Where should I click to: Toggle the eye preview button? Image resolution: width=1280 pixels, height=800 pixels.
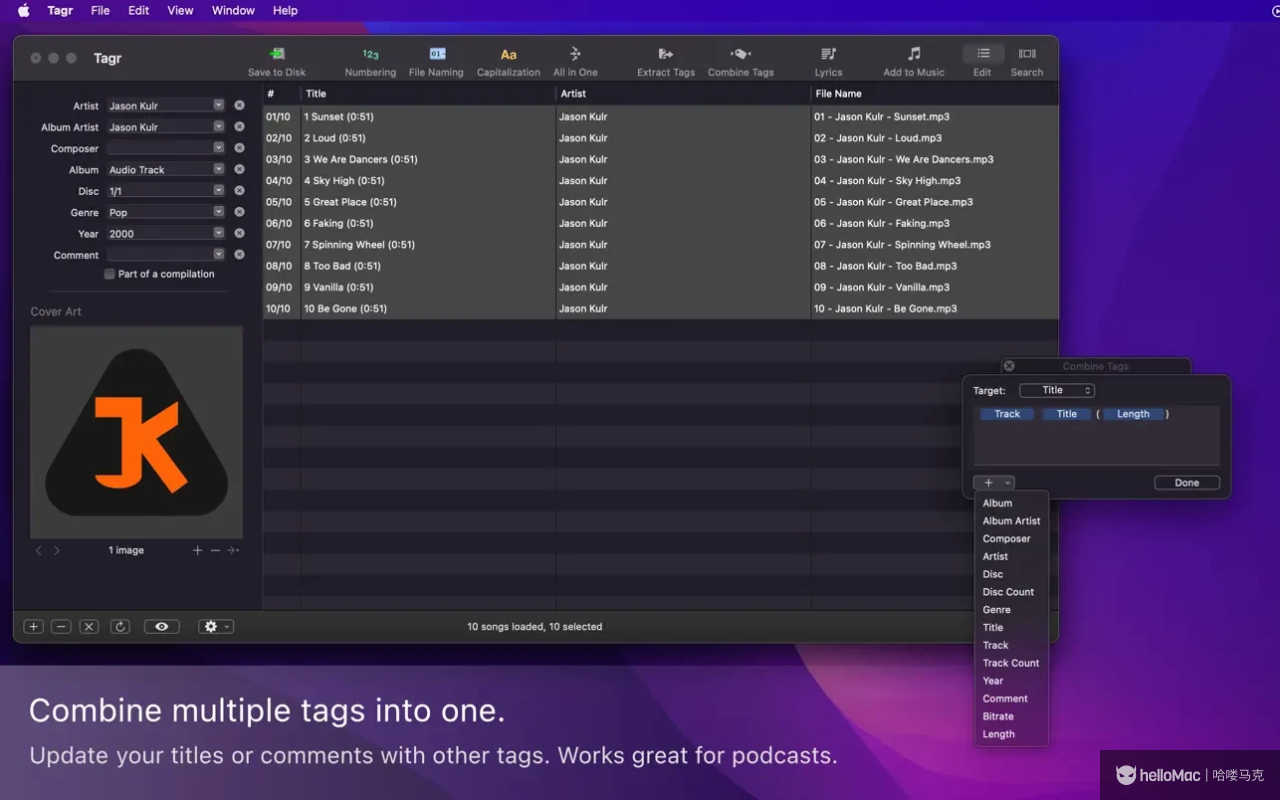coord(162,627)
